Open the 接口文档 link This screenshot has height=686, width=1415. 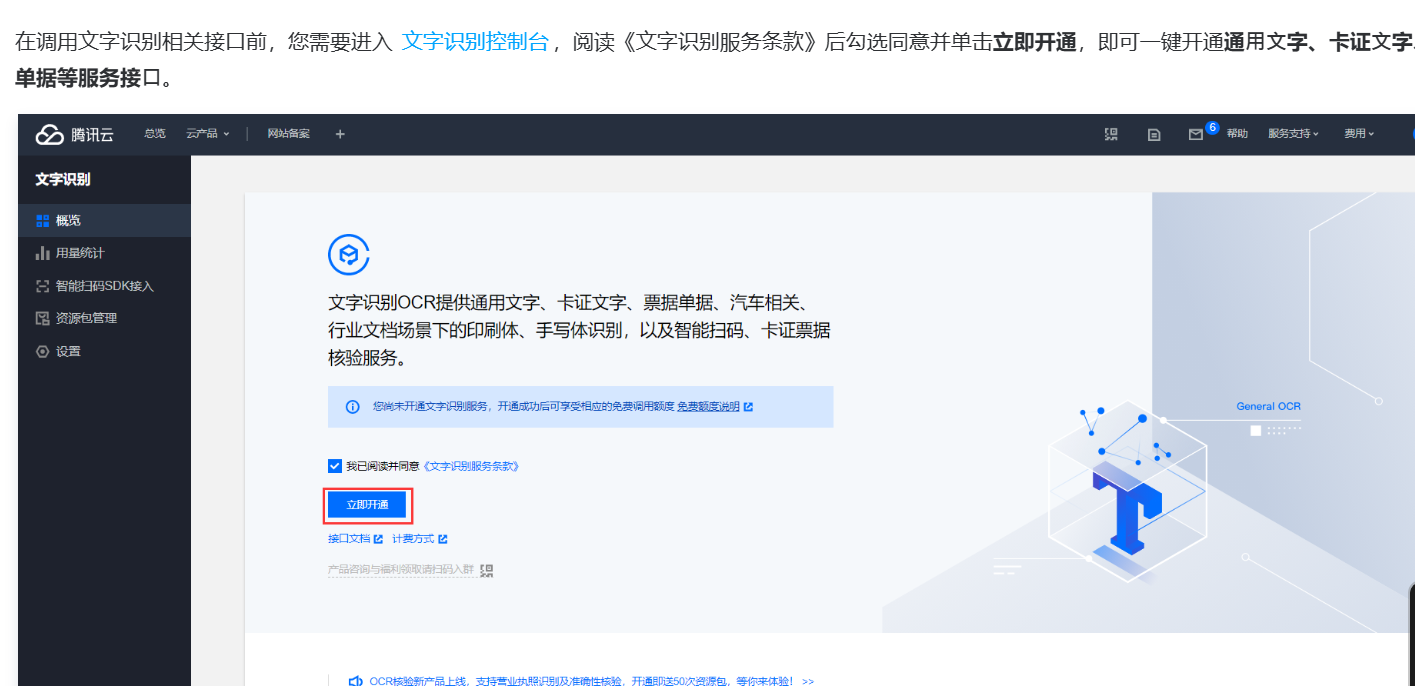coord(349,539)
